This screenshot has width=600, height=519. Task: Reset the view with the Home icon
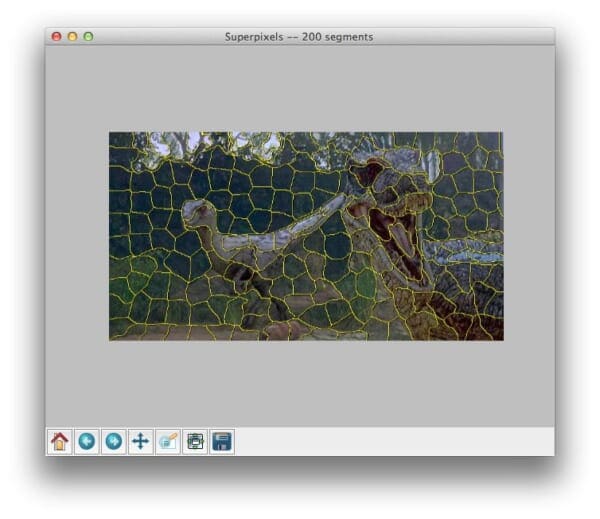pos(60,441)
